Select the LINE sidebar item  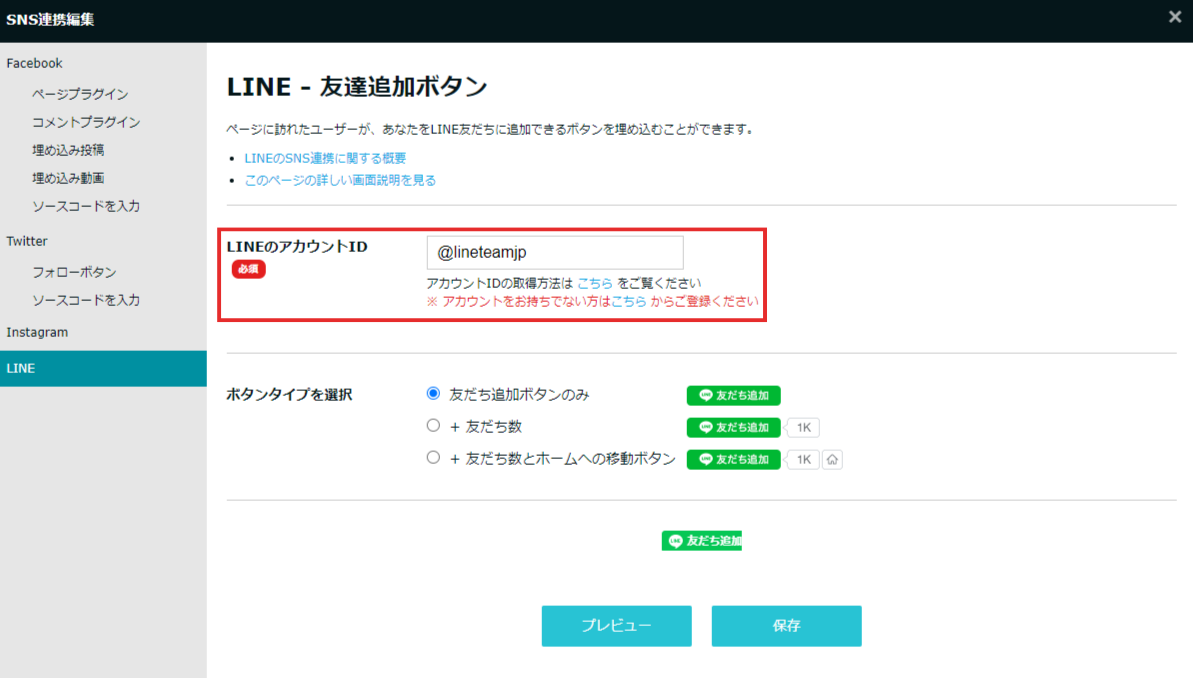(103, 368)
